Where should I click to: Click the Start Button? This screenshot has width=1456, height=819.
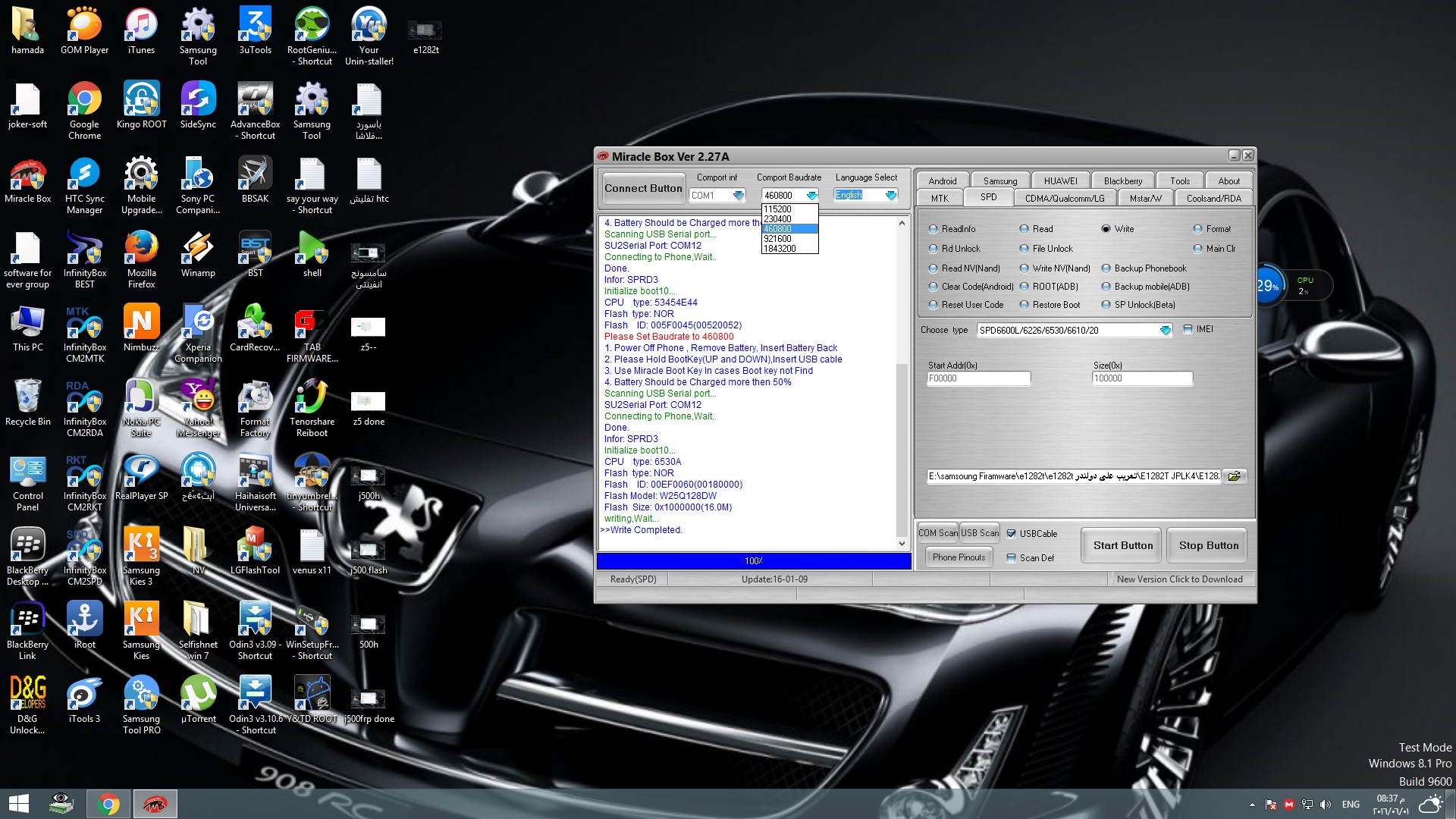coord(1123,545)
